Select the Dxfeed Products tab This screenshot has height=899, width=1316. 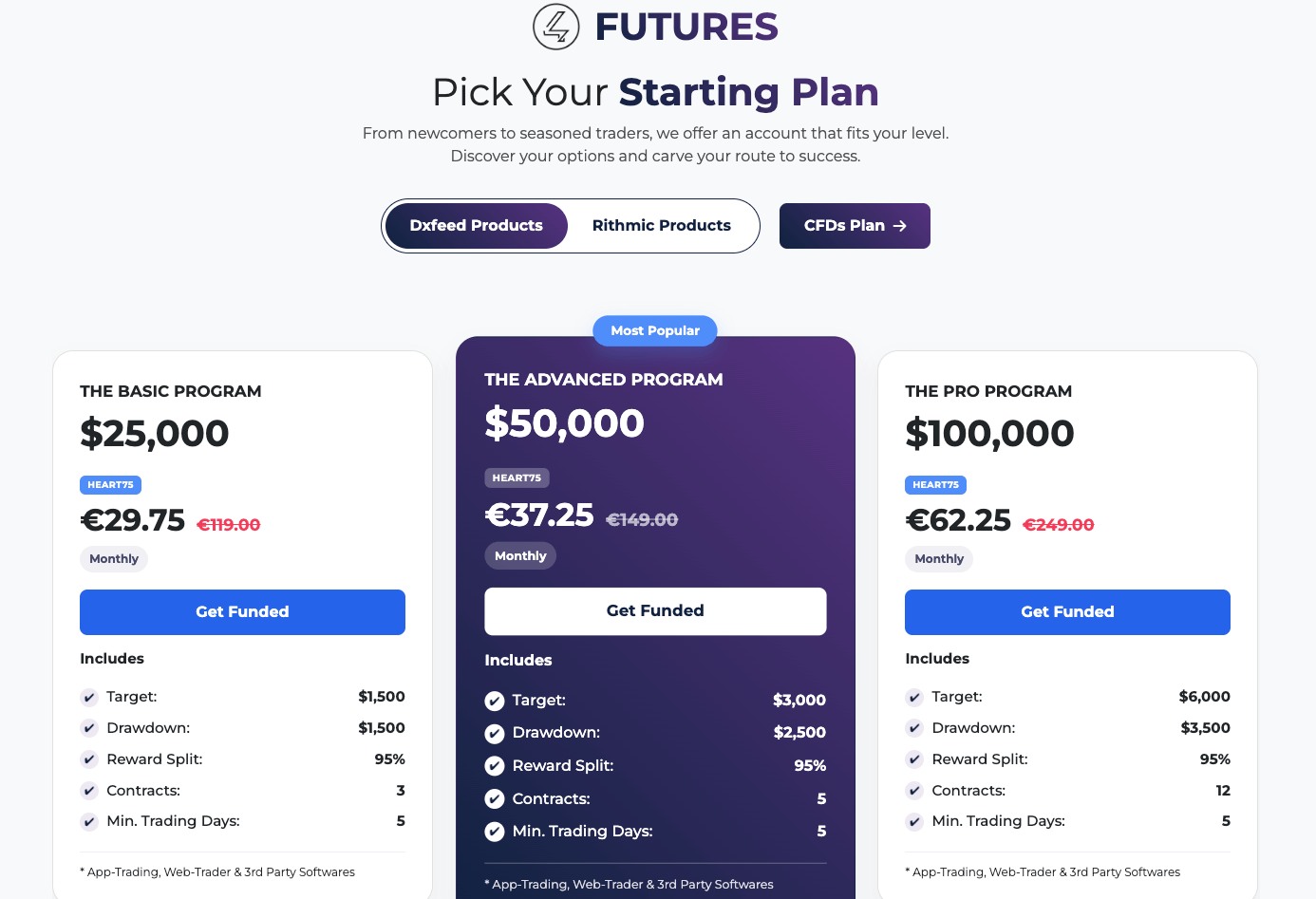coord(475,226)
